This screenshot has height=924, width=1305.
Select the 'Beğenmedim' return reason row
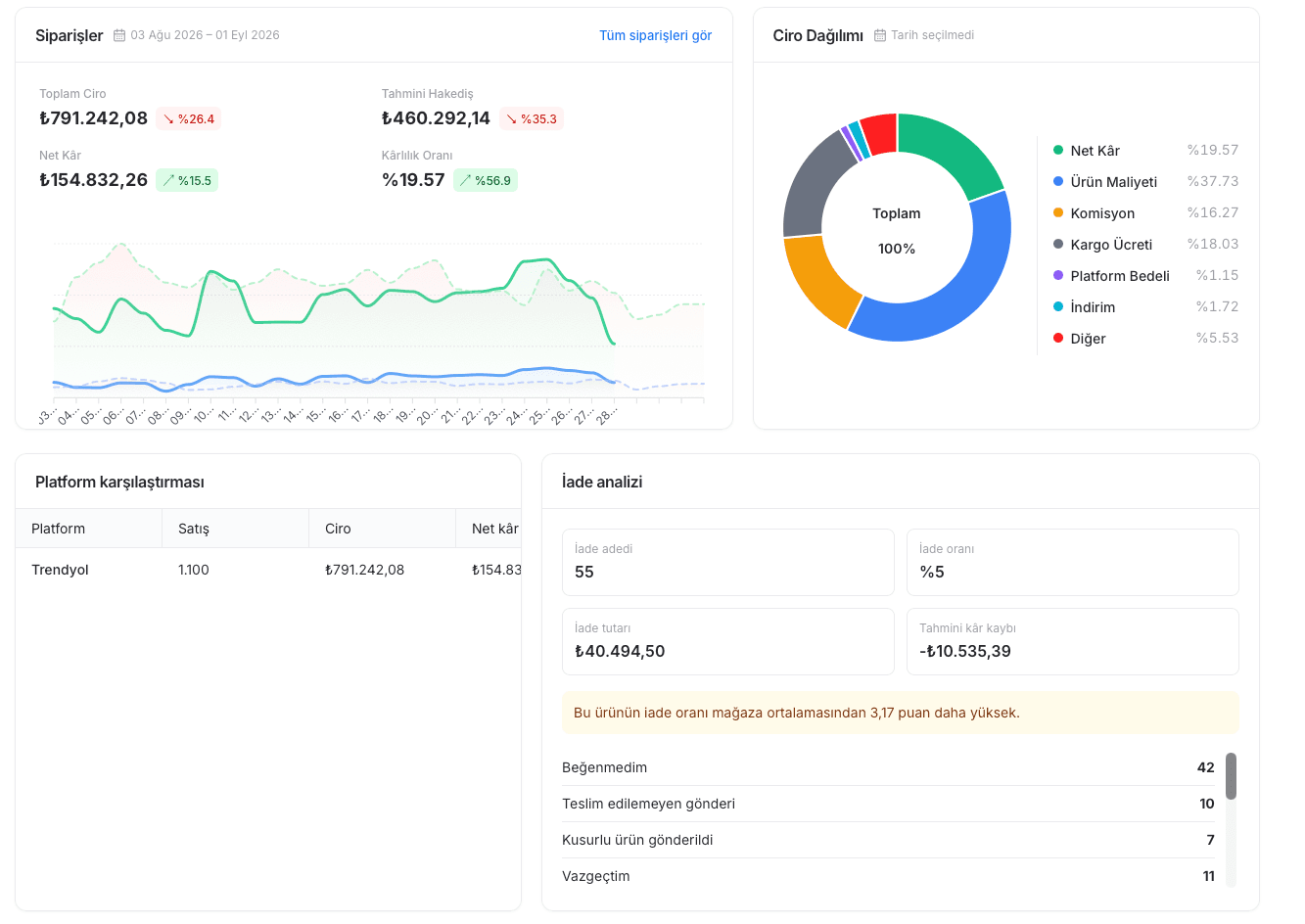tap(888, 767)
